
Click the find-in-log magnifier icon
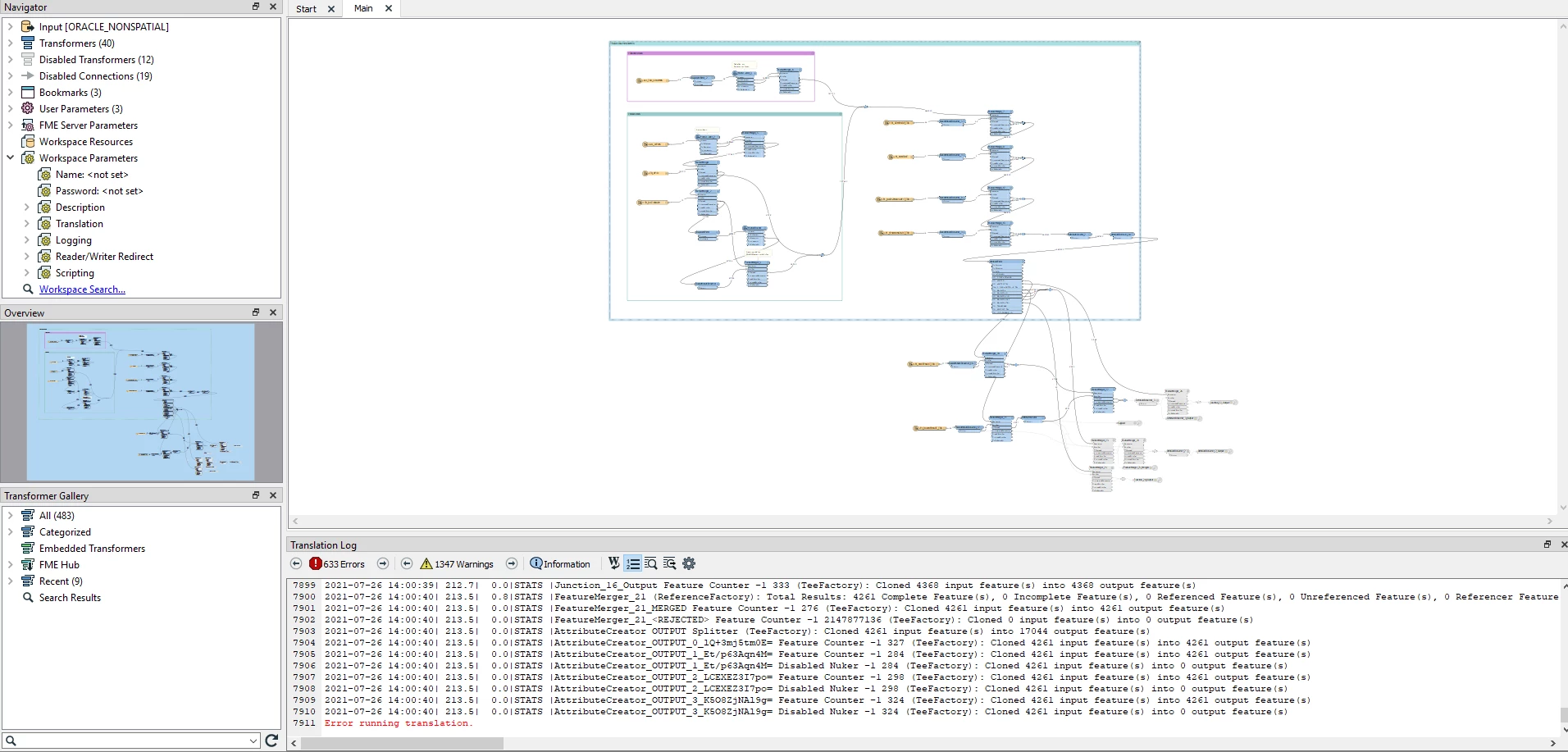(x=651, y=563)
